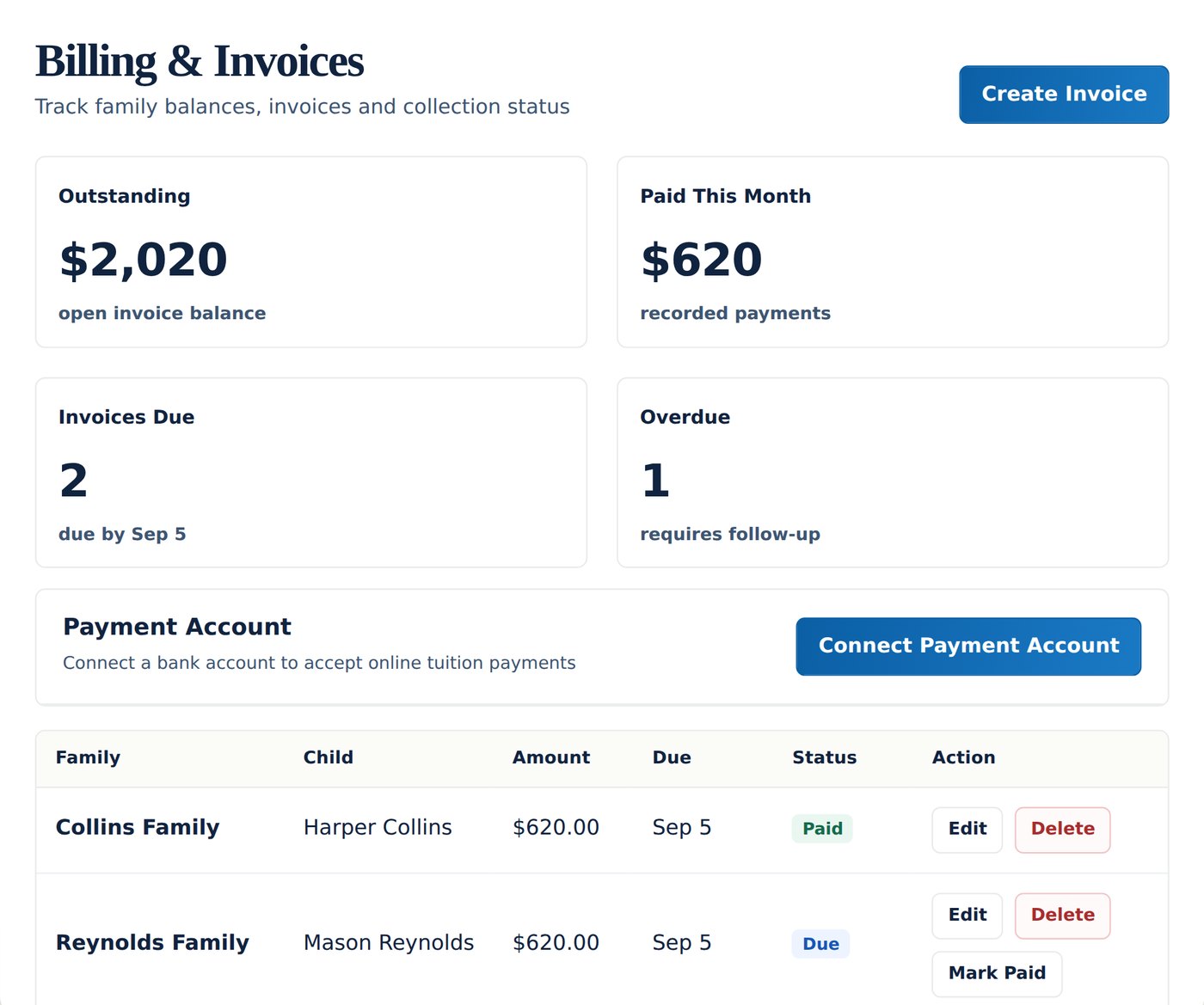Click the Overdue count of 1
This screenshot has width=1204, height=1005.
[655, 481]
